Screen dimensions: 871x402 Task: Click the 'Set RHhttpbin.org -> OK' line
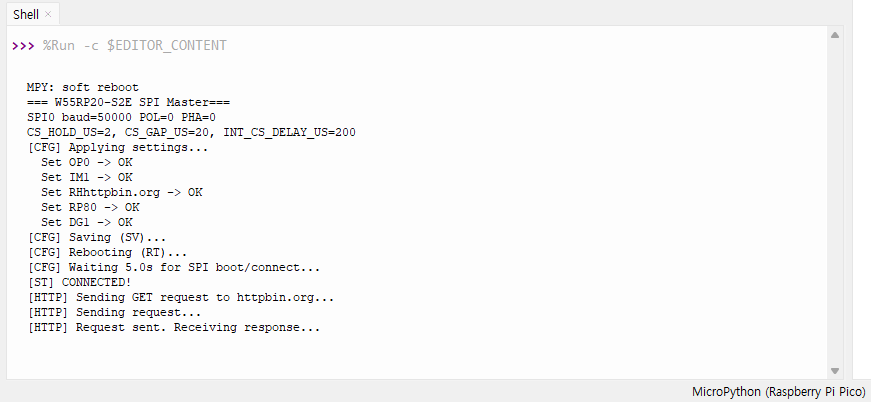pos(121,192)
